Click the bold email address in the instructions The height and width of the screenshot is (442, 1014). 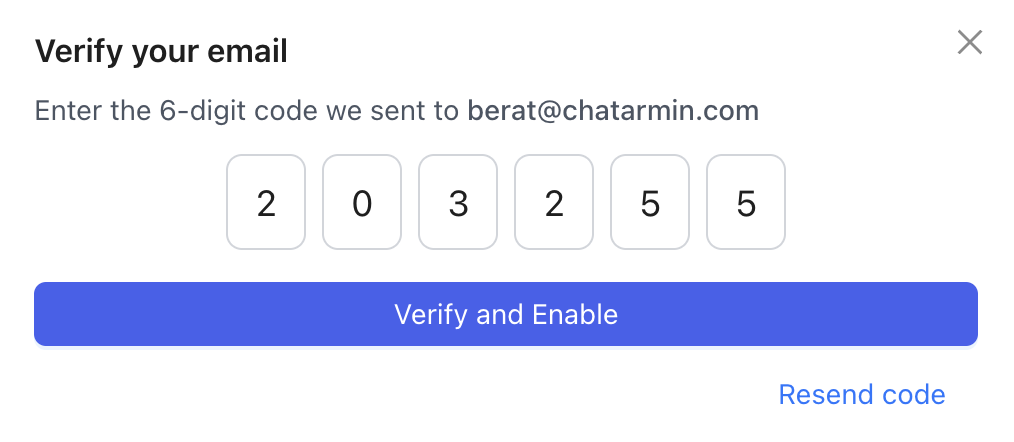point(613,110)
